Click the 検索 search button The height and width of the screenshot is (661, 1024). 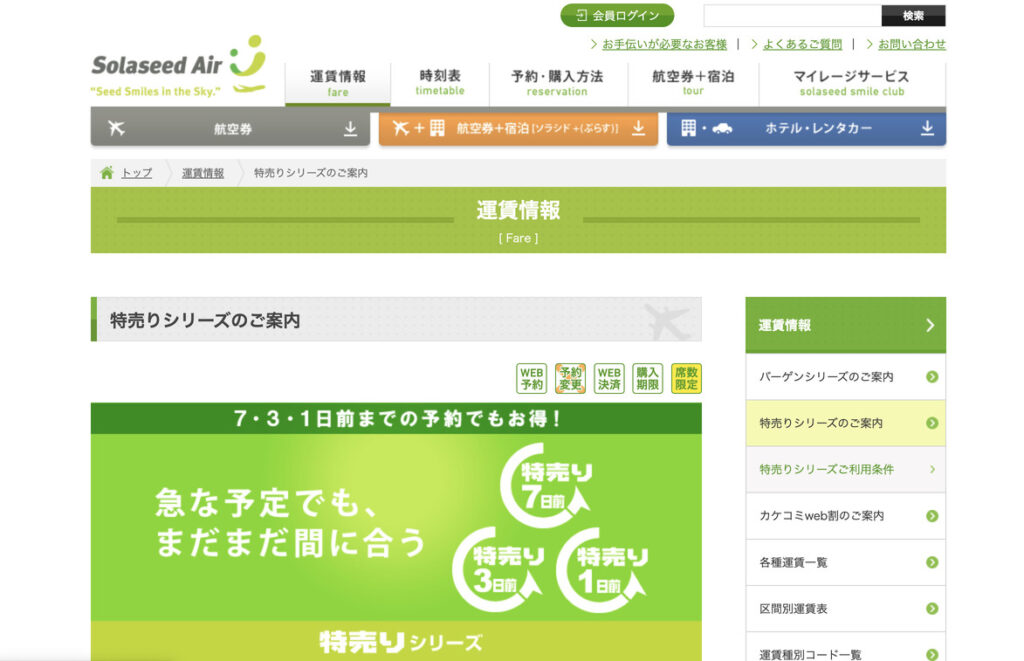tap(913, 16)
